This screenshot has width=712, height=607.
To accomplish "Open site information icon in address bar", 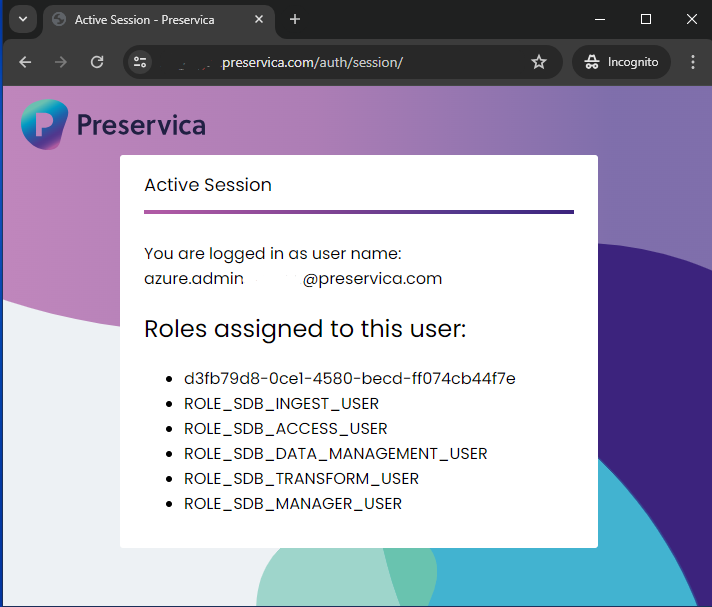I will (140, 62).
